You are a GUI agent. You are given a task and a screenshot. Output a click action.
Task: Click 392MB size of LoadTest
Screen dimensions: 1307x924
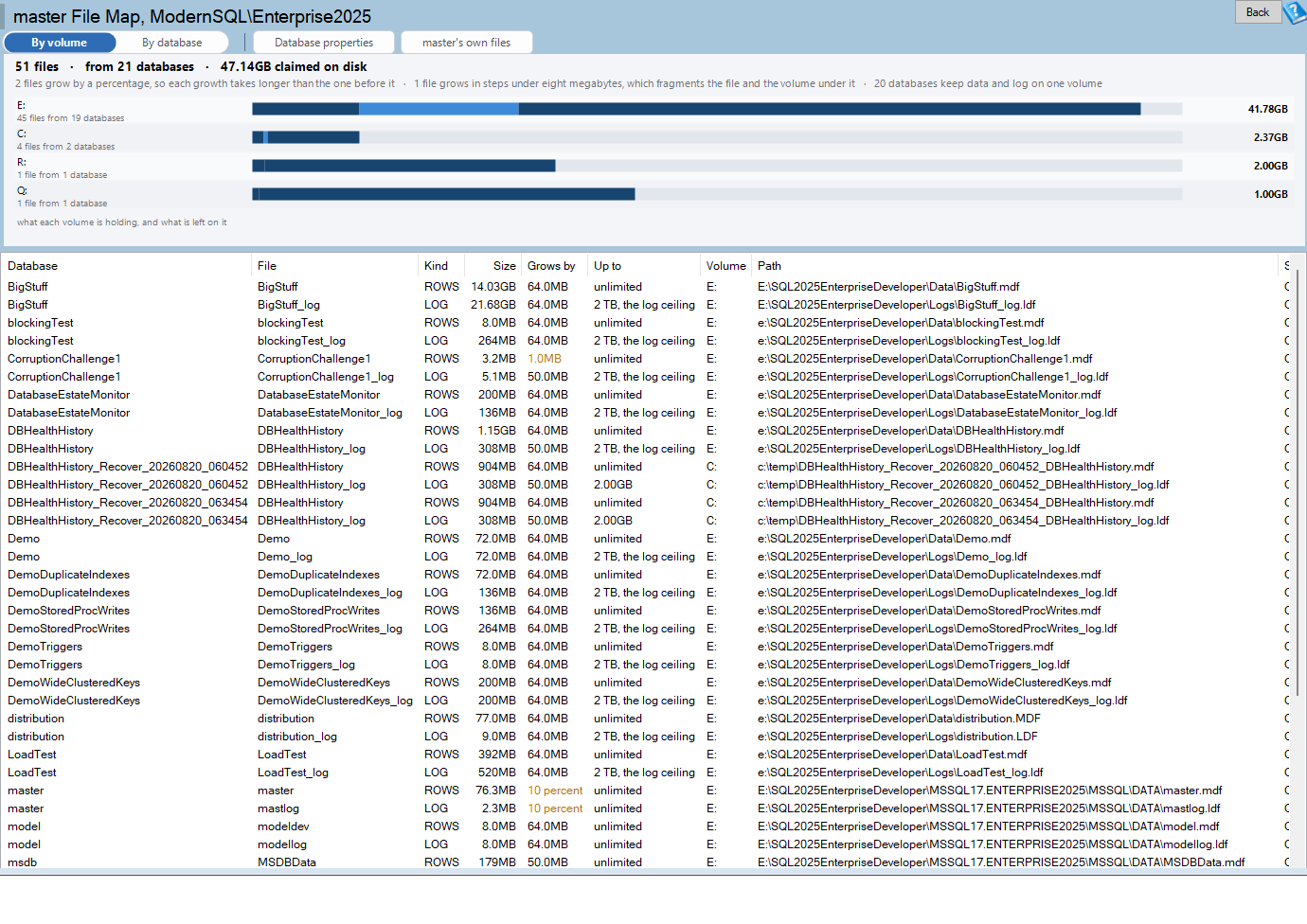point(497,755)
